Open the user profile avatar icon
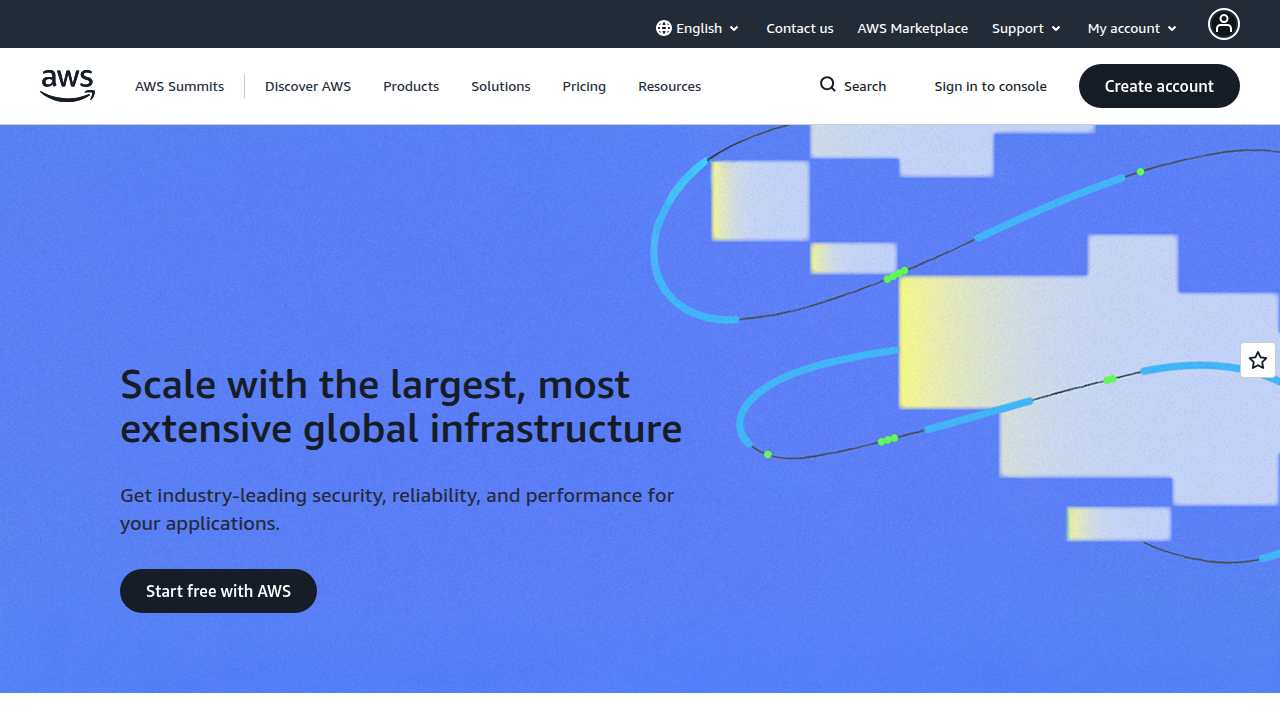The height and width of the screenshot is (720, 1280). (1224, 24)
